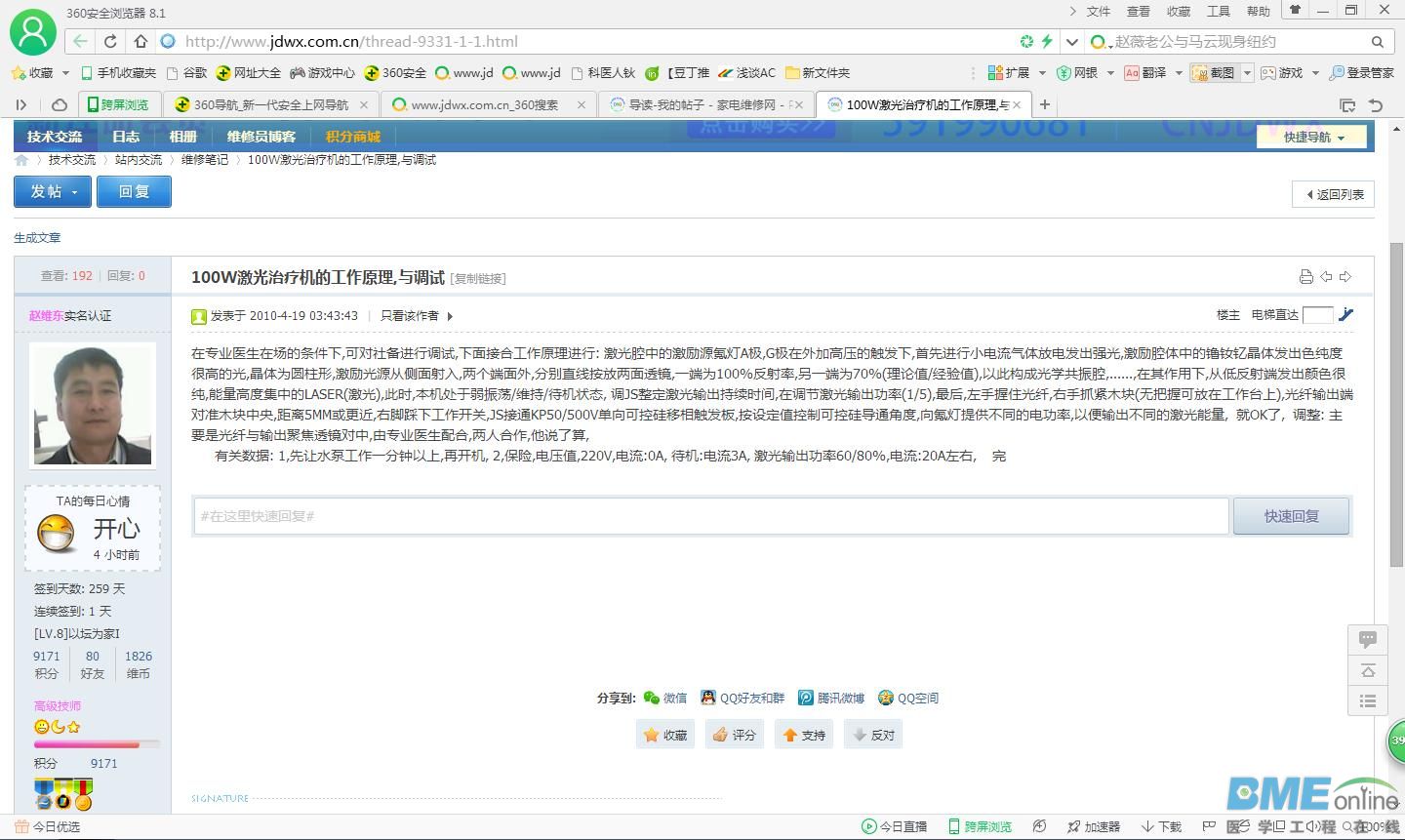This screenshot has width=1405, height=840.
Task: Open the 下载 download manager
Action: [1161, 825]
